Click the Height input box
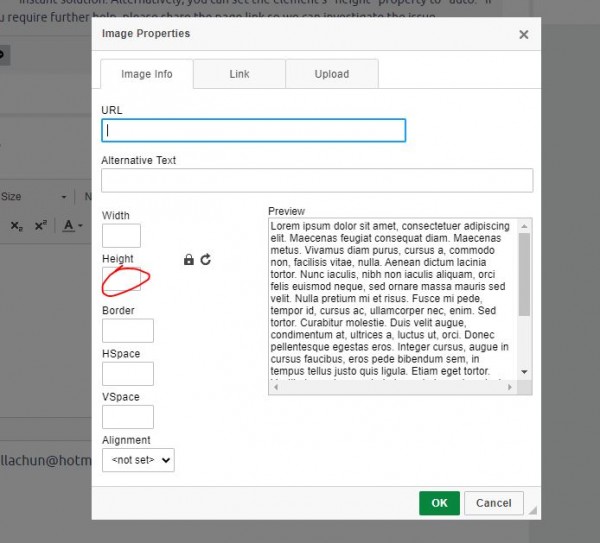This screenshot has width=600, height=543. (121, 280)
